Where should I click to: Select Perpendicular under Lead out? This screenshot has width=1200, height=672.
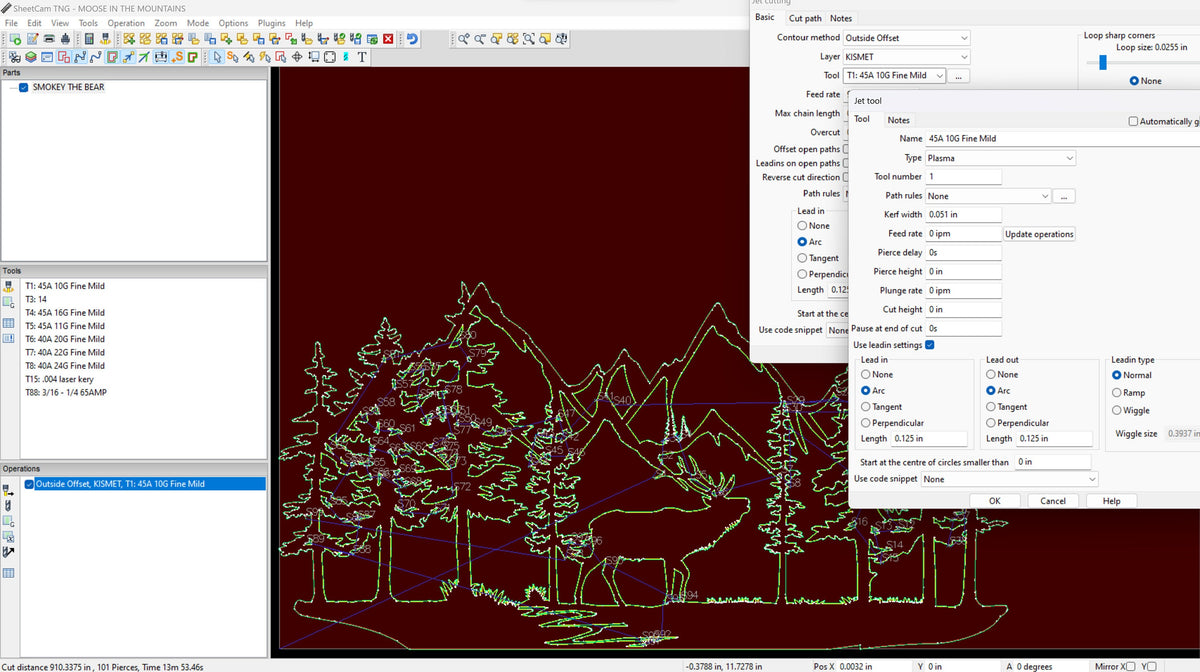point(990,423)
